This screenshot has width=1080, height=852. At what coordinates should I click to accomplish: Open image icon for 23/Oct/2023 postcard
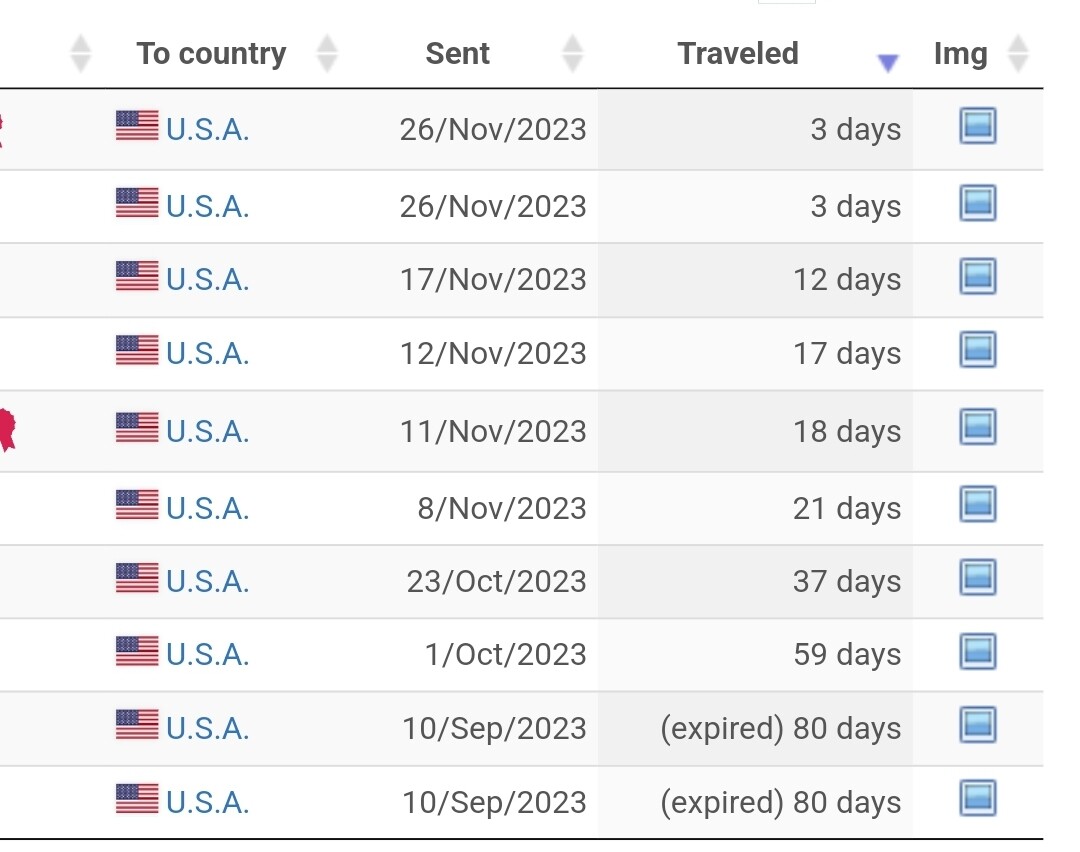click(977, 576)
